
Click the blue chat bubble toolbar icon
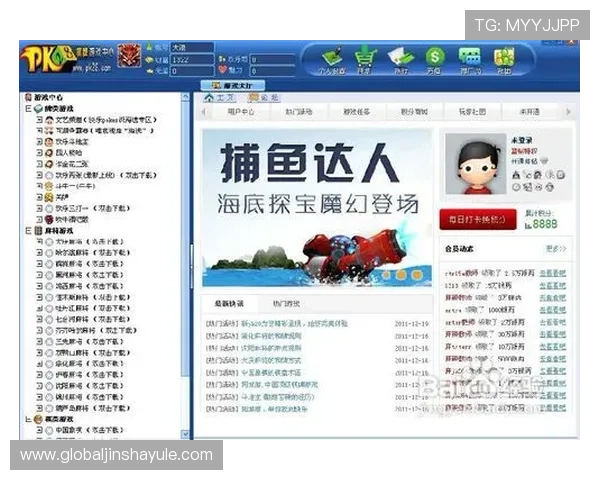point(468,58)
